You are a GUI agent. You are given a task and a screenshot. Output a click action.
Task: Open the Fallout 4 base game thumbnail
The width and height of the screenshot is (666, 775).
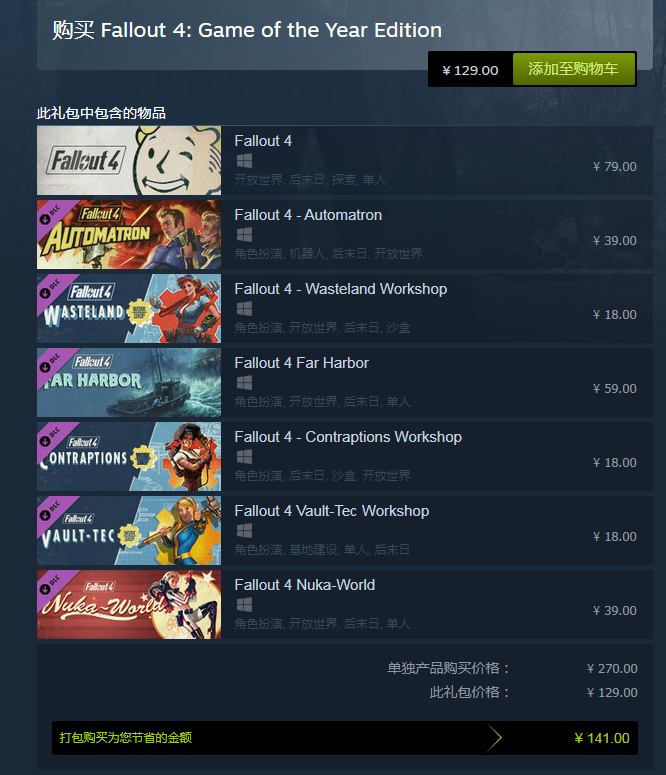pyautogui.click(x=129, y=161)
